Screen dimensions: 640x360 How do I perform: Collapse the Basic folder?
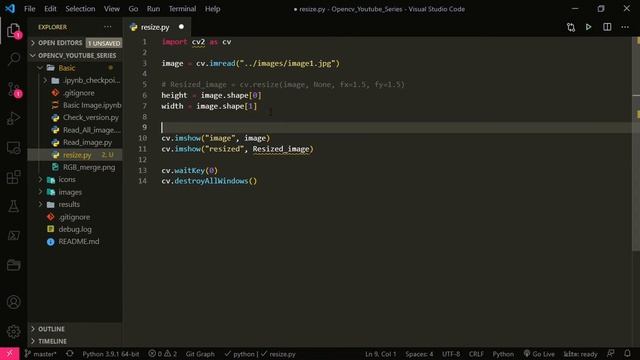[75, 68]
